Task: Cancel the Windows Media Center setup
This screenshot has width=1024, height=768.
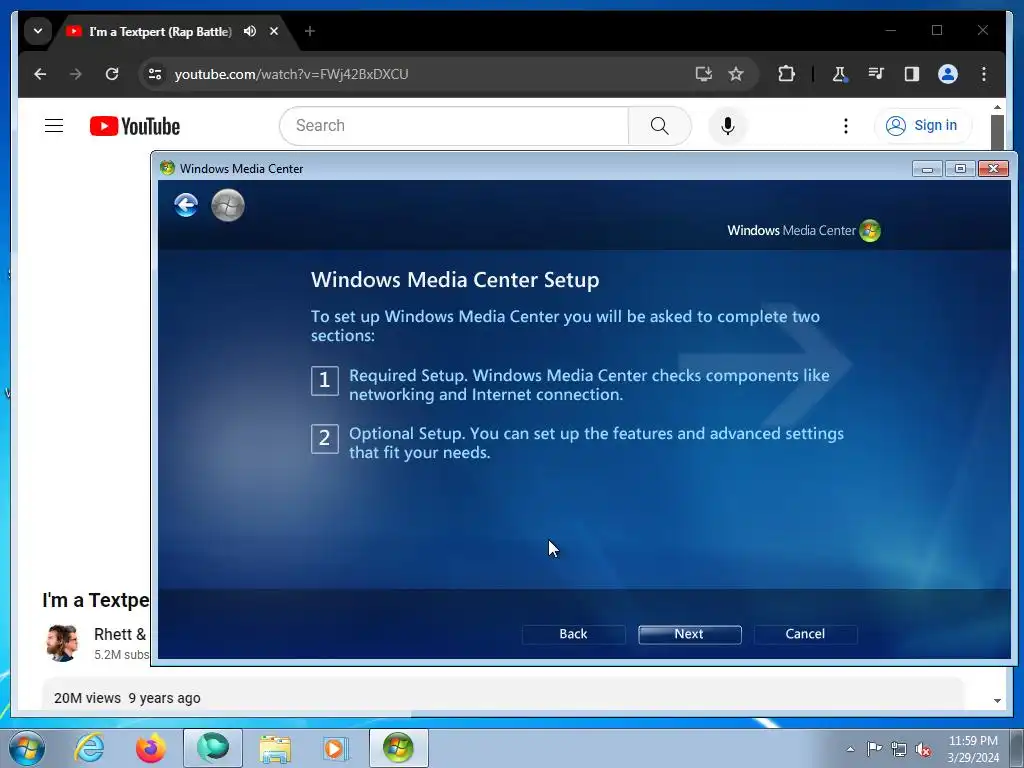Action: click(x=805, y=634)
